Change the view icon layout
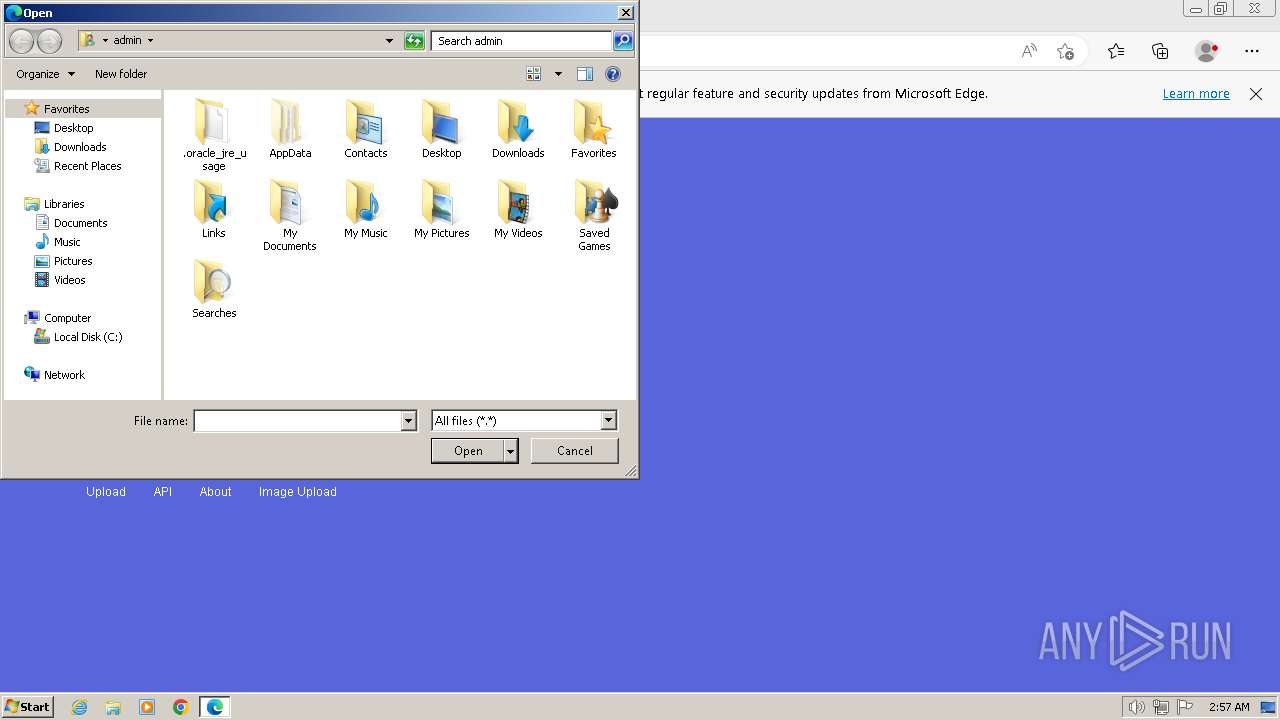 (x=534, y=74)
